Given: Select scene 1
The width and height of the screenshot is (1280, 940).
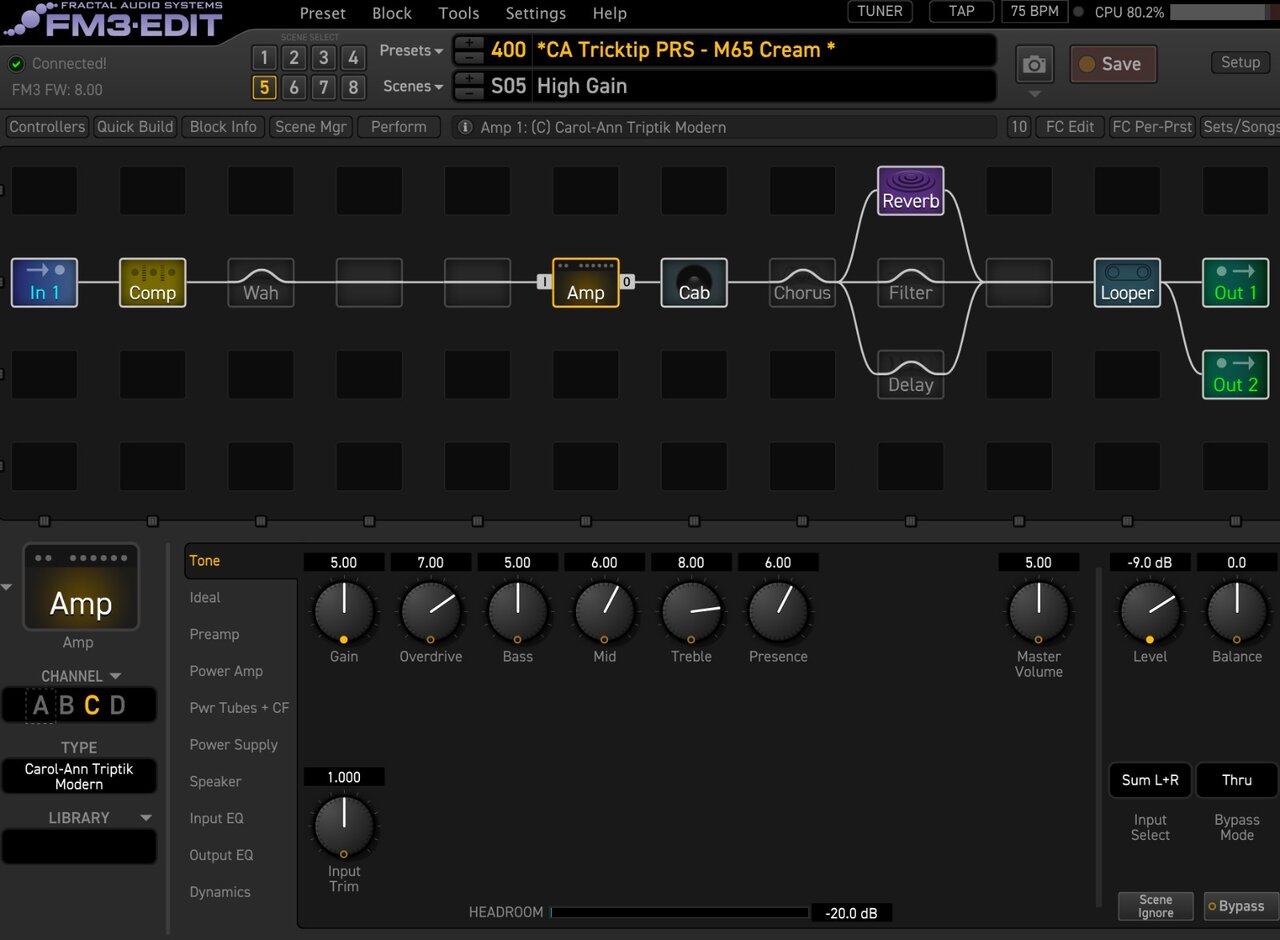Looking at the screenshot, I should 264,57.
